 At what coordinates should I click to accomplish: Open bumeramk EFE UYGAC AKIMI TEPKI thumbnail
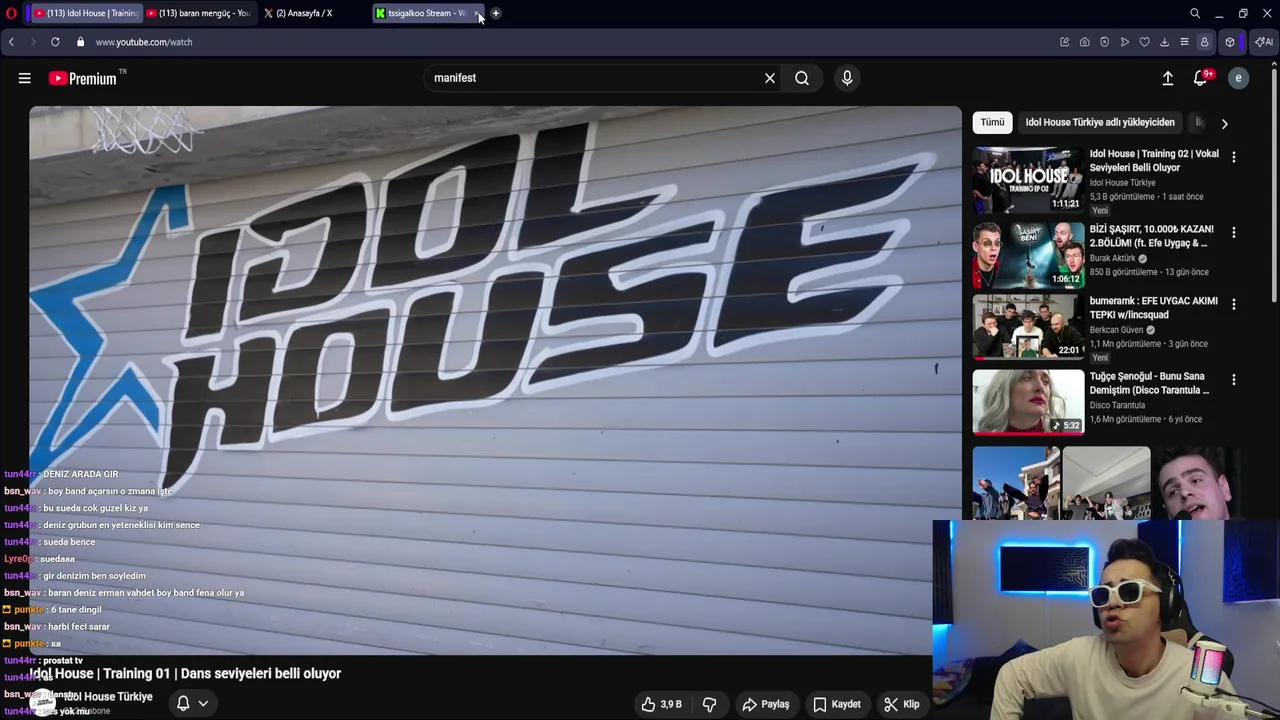click(1028, 327)
